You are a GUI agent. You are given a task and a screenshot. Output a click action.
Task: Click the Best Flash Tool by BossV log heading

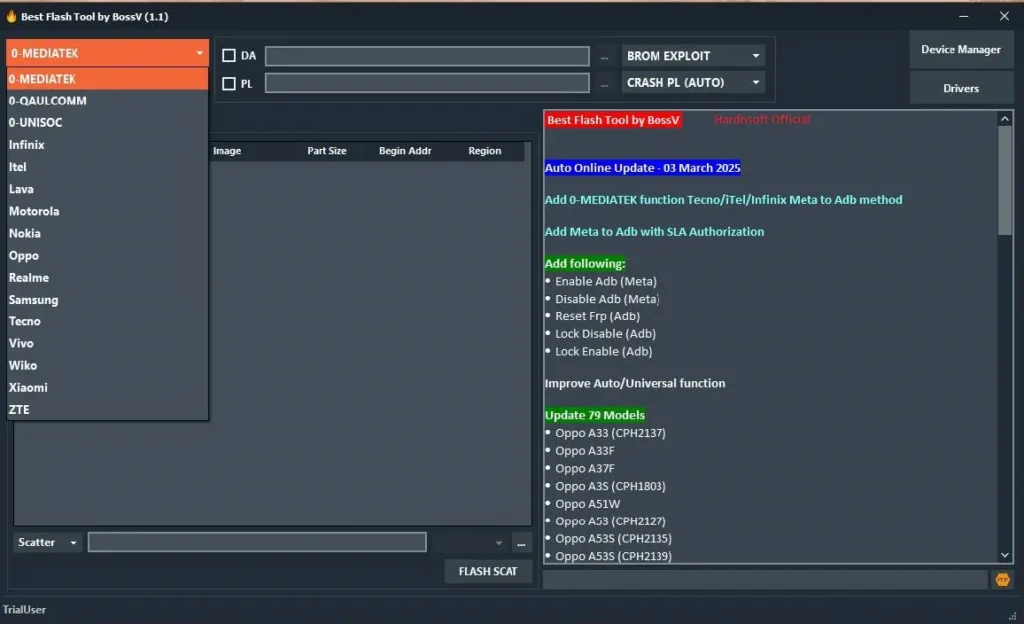click(613, 120)
